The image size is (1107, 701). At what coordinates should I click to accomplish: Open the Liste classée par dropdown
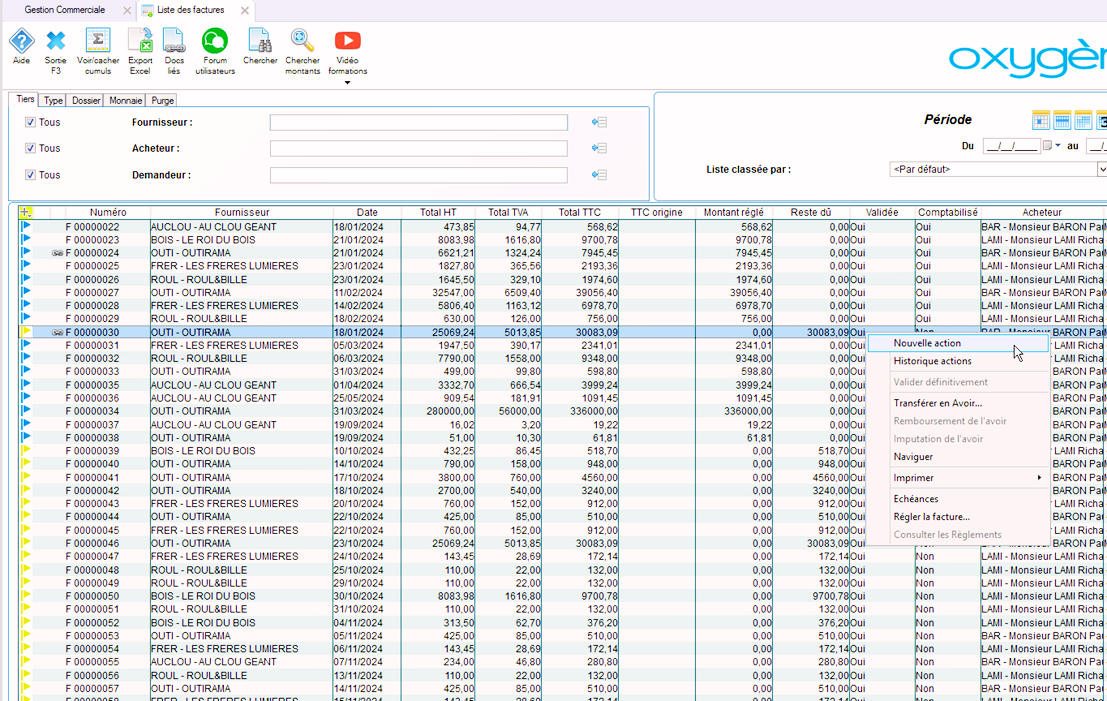point(1101,170)
